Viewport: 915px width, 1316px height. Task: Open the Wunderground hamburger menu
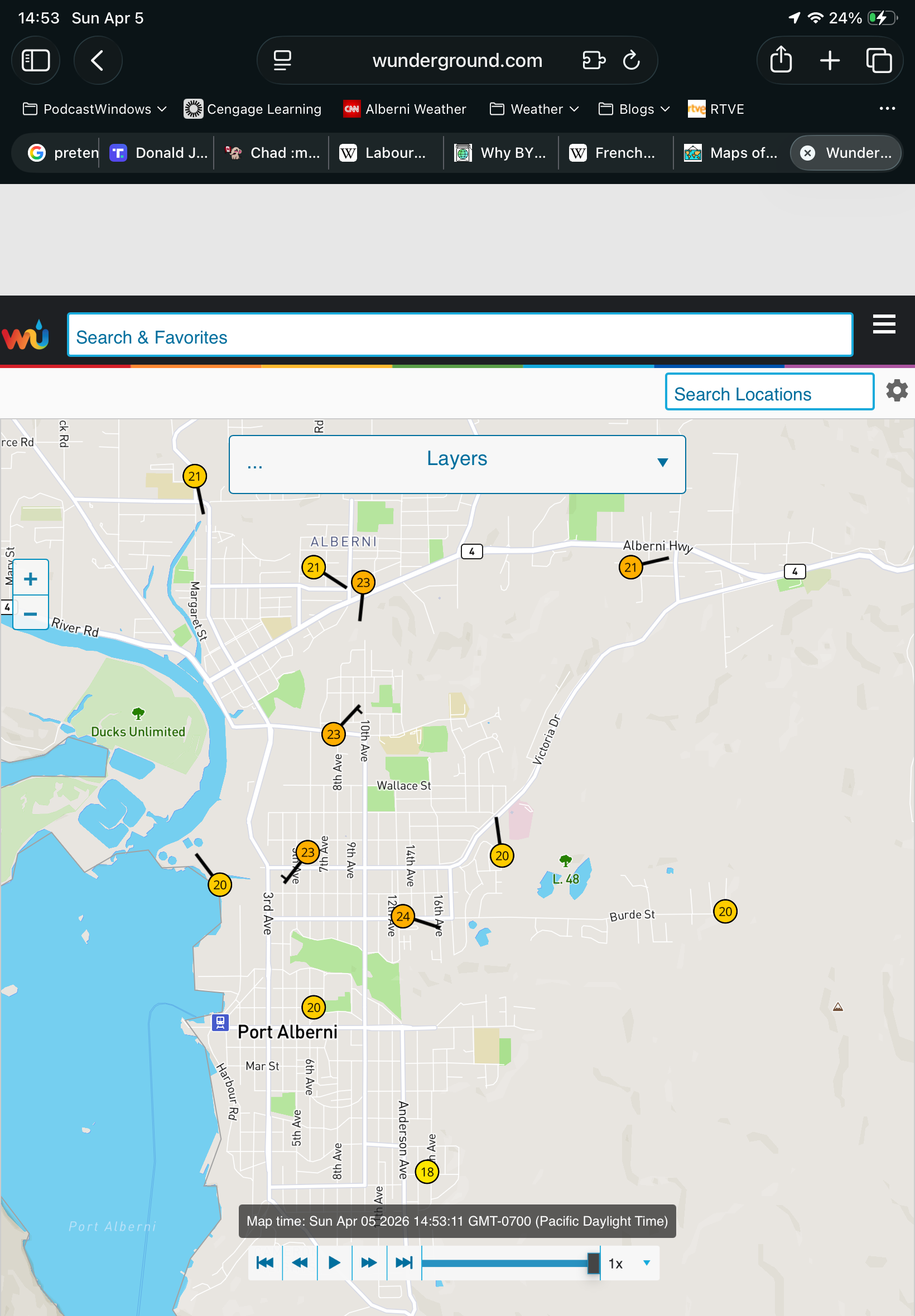(x=883, y=325)
